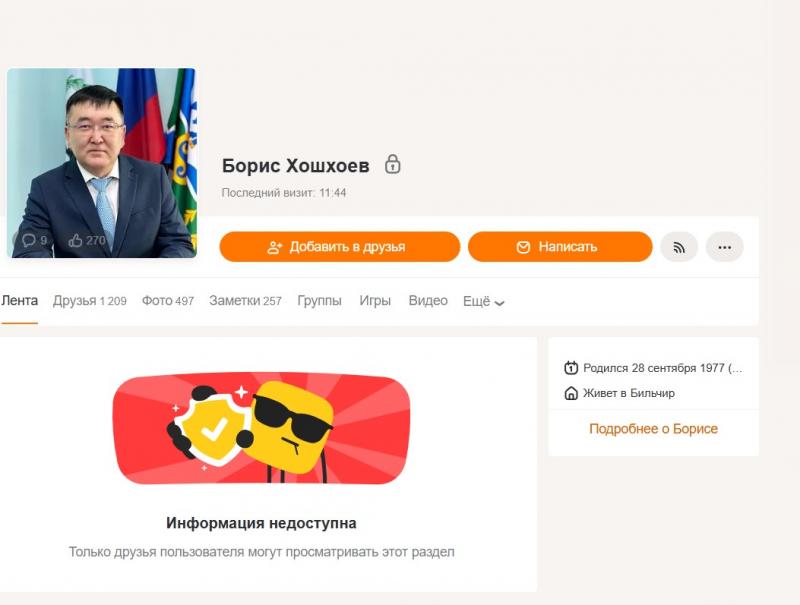Click the chevron arrow next to Ещё

click(499, 303)
